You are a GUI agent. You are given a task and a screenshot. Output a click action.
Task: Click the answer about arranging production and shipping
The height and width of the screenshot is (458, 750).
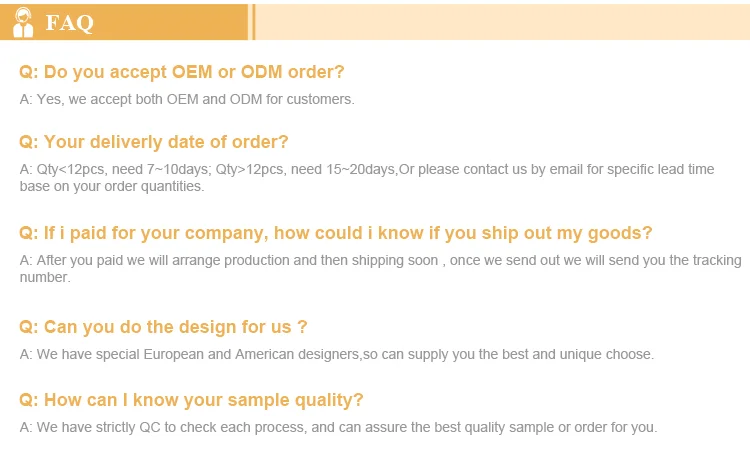380,260
